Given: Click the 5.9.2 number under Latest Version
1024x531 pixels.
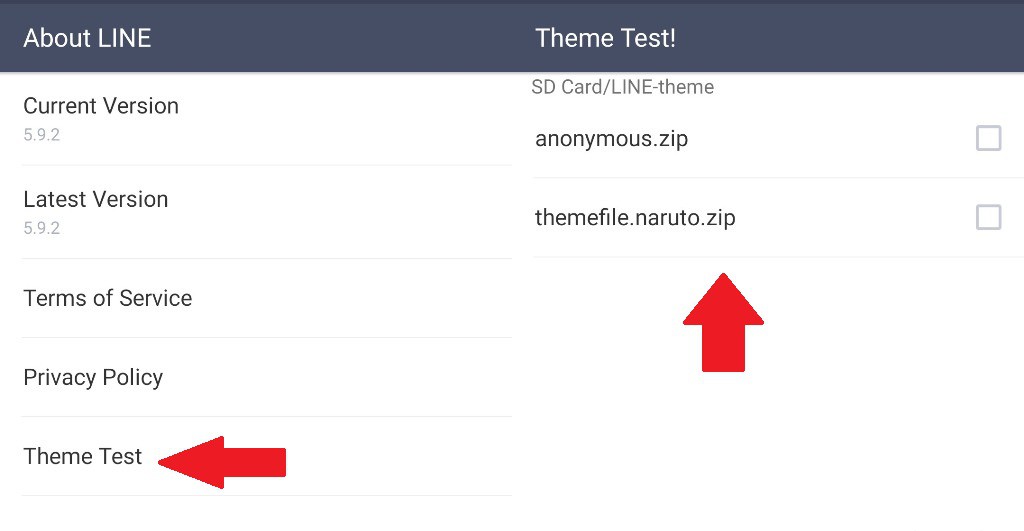Looking at the screenshot, I should pyautogui.click(x=42, y=228).
